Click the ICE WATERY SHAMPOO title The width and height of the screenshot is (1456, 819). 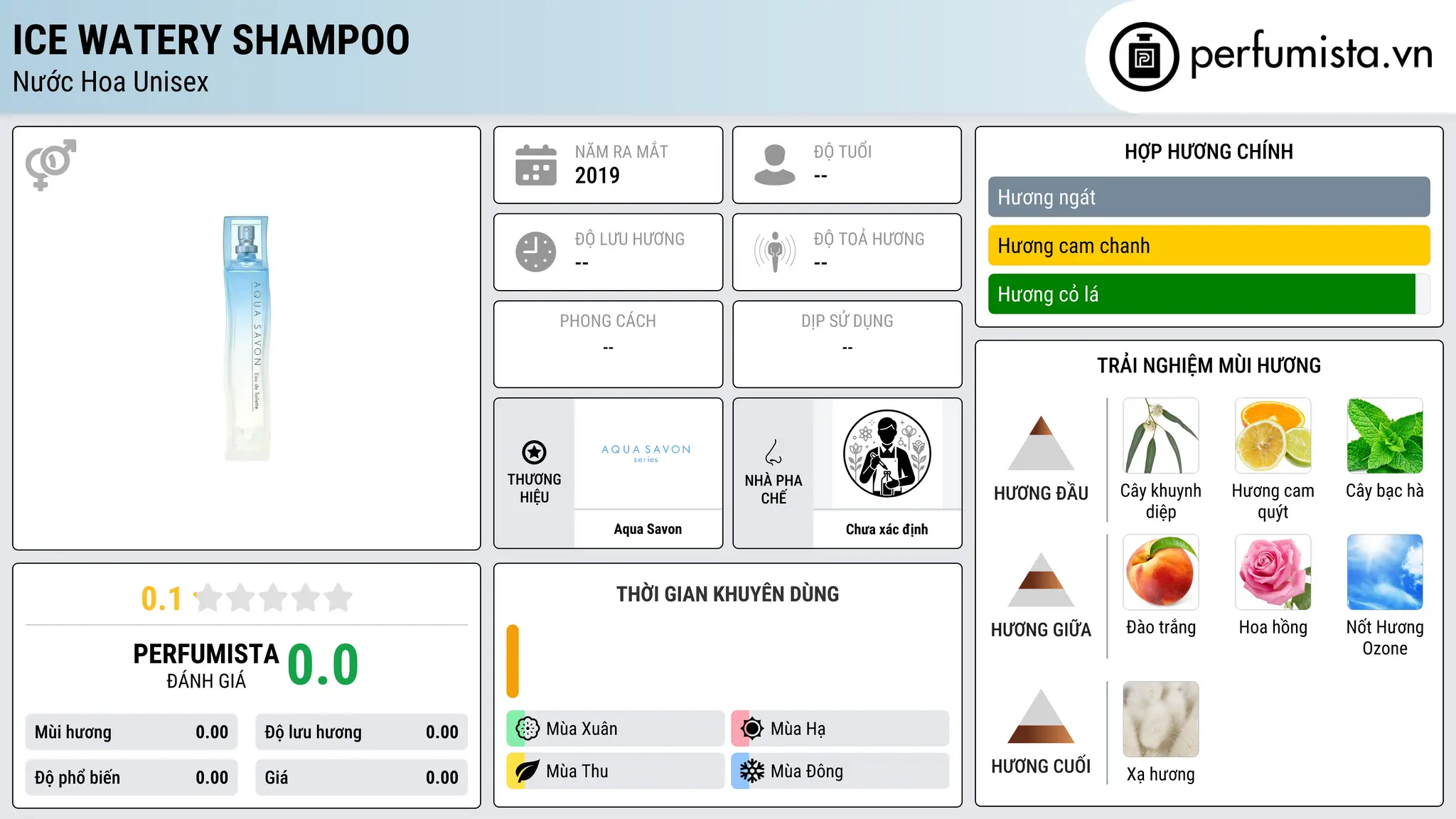tap(211, 40)
